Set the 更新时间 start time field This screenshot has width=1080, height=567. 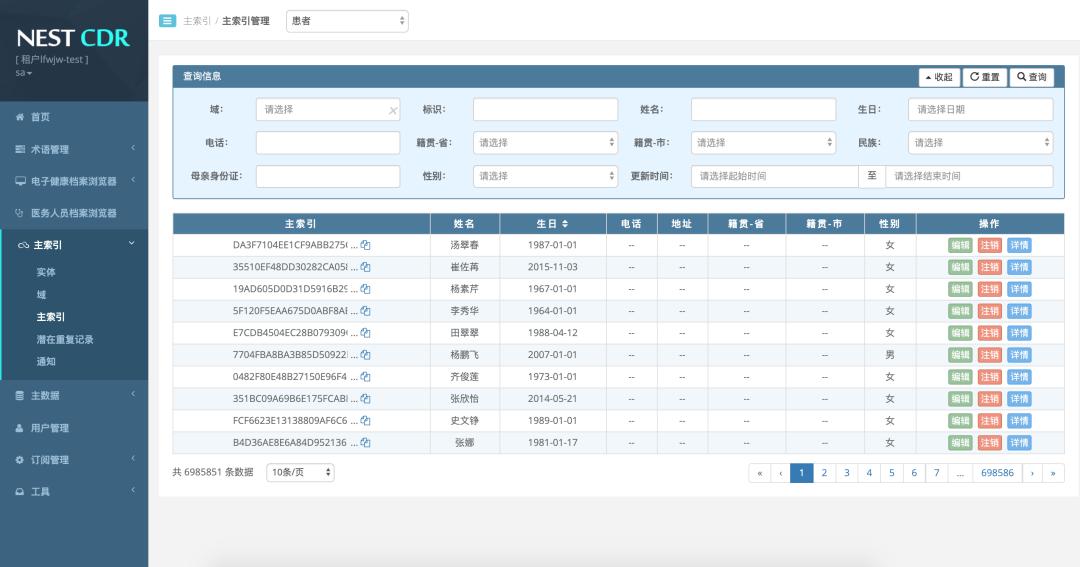click(x=775, y=176)
